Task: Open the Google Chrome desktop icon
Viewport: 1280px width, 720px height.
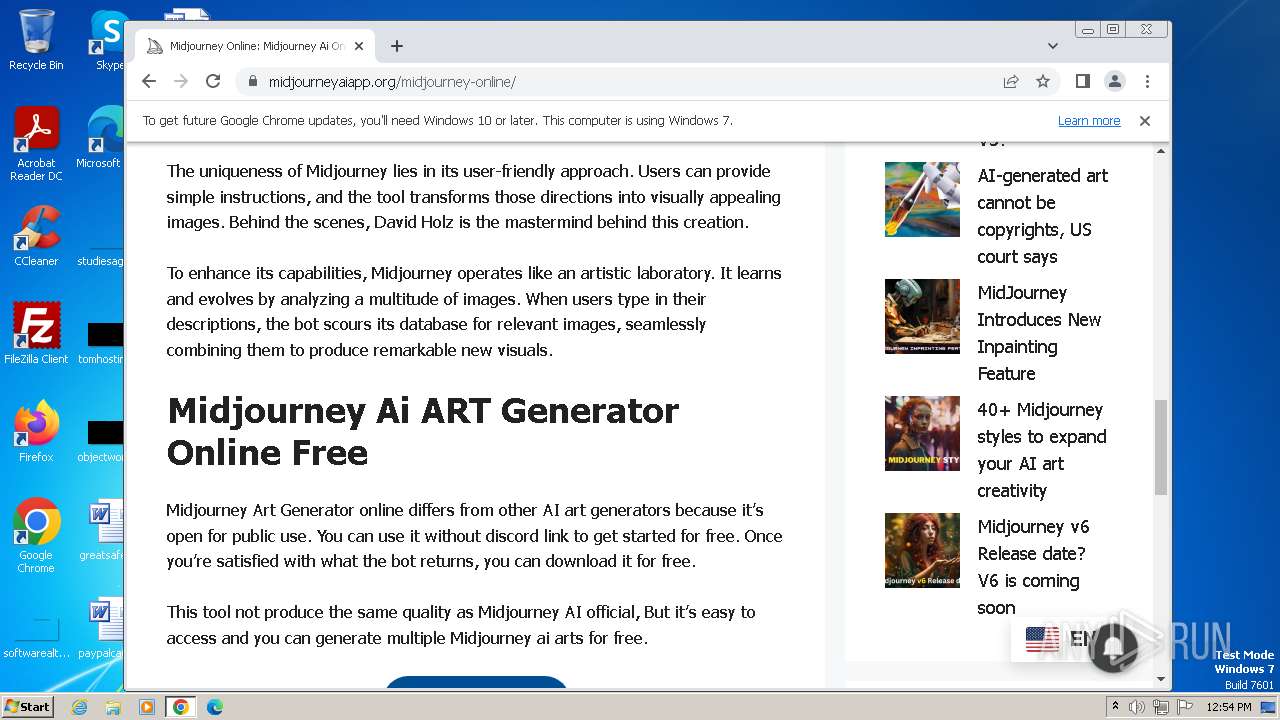Action: (36, 535)
